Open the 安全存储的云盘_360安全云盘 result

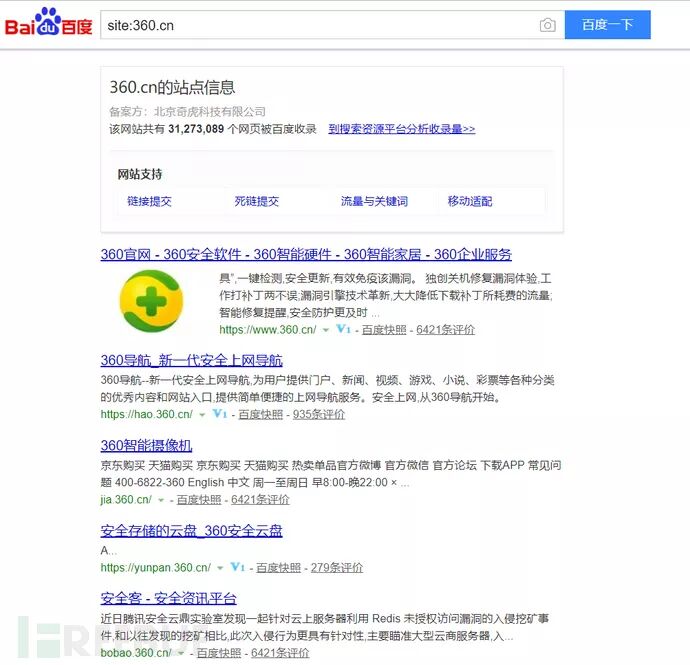(x=191, y=531)
